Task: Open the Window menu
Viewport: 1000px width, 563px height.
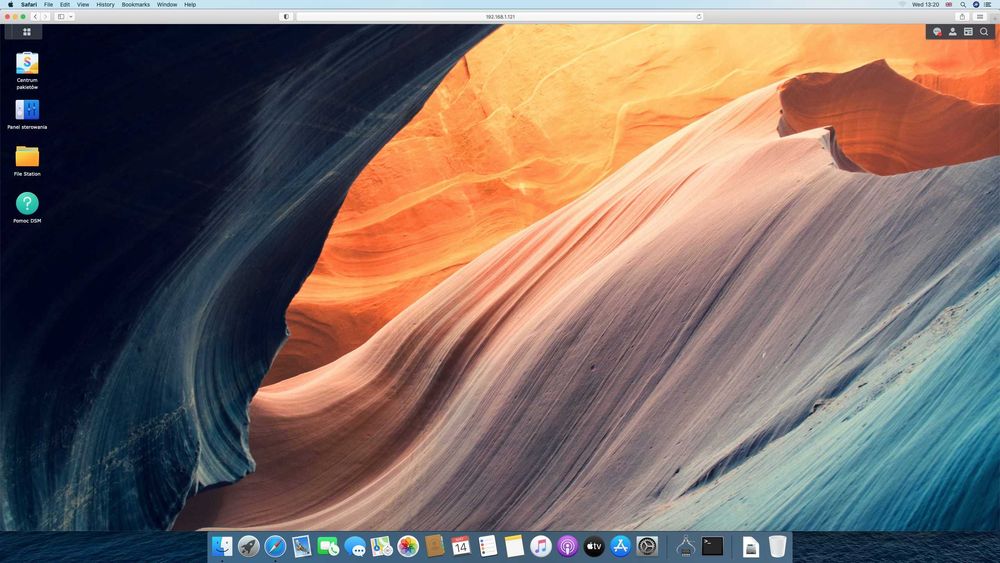Action: point(167,4)
